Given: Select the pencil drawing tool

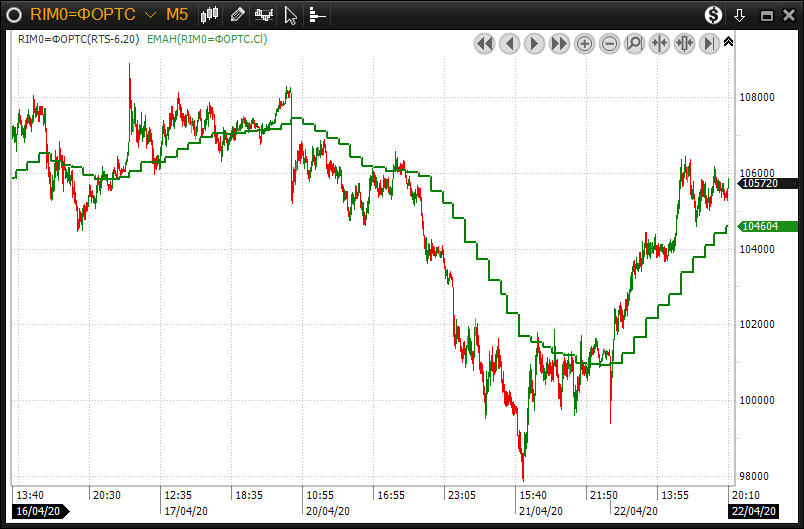Looking at the screenshot, I should 237,15.
